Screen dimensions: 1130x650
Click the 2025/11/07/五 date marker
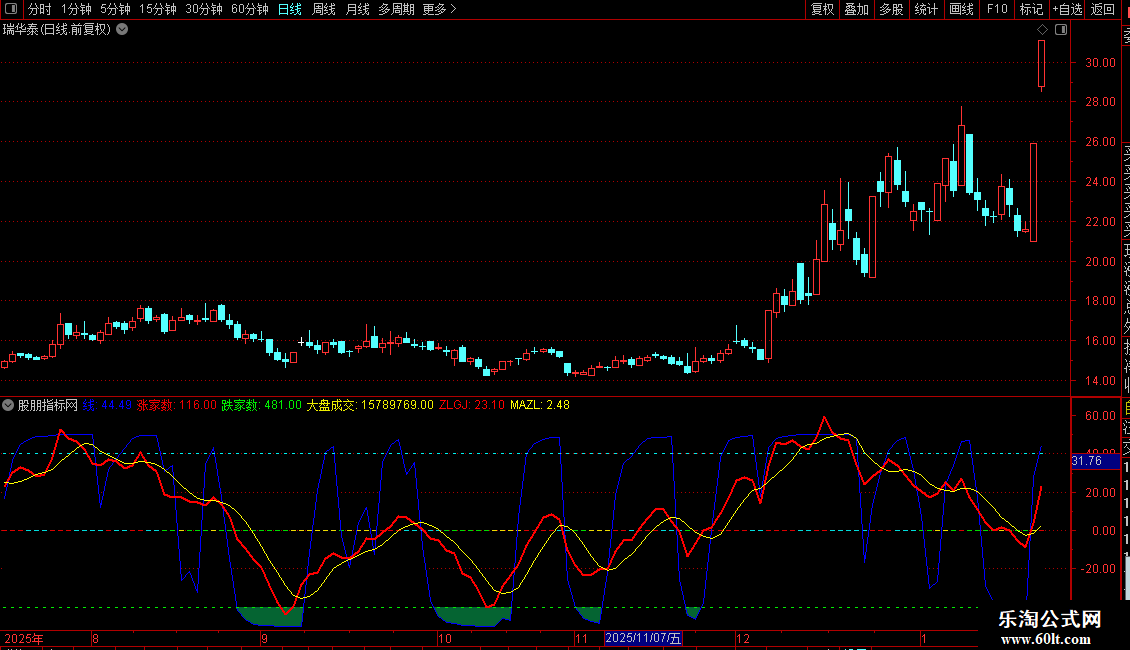pos(643,638)
